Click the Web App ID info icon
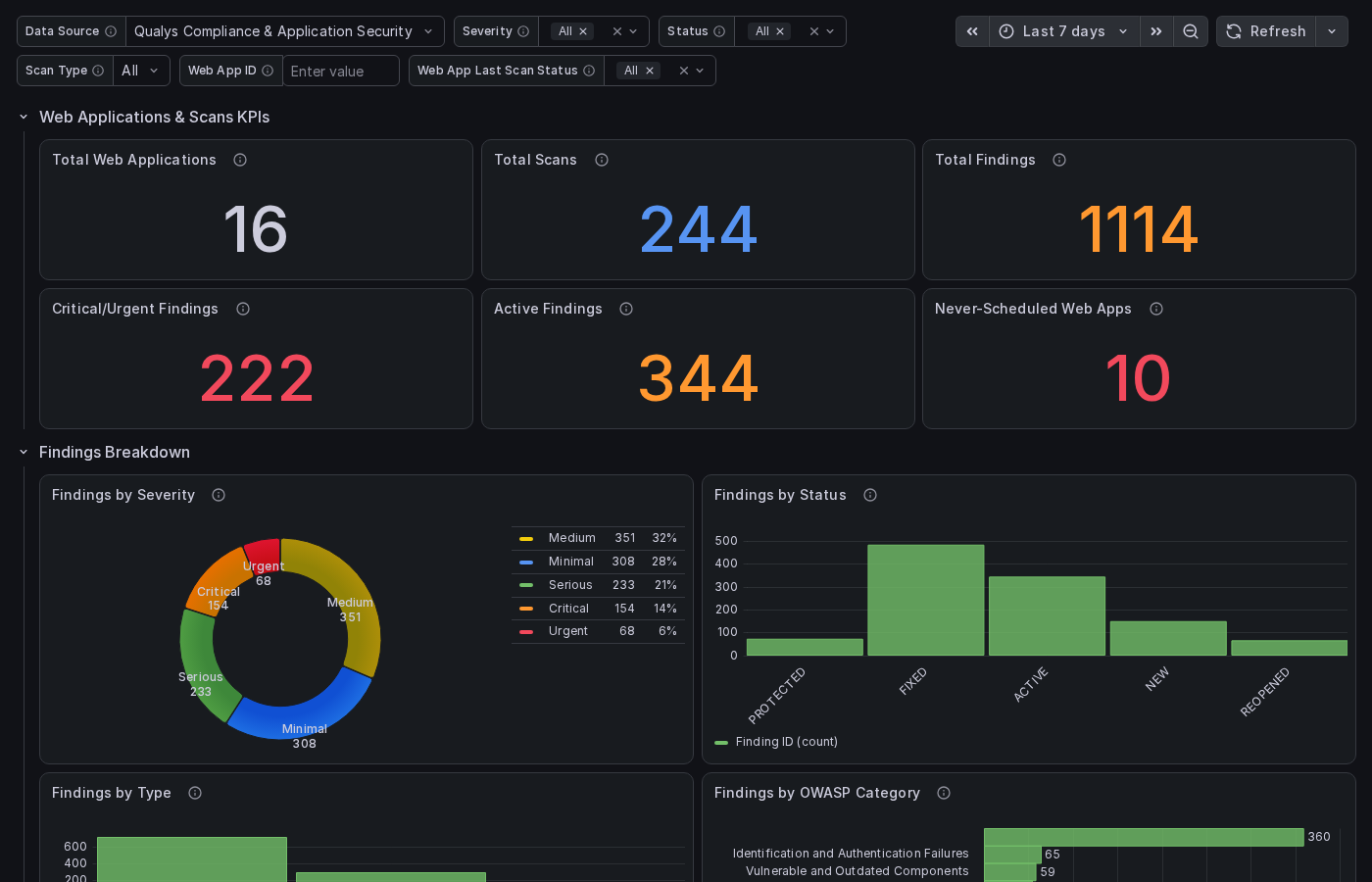Image resolution: width=1372 pixels, height=882 pixels. click(x=268, y=71)
